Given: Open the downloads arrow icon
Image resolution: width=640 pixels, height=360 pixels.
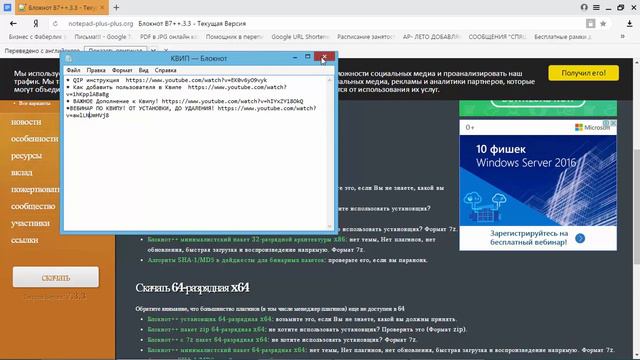Looking at the screenshot, I should (x=629, y=24).
